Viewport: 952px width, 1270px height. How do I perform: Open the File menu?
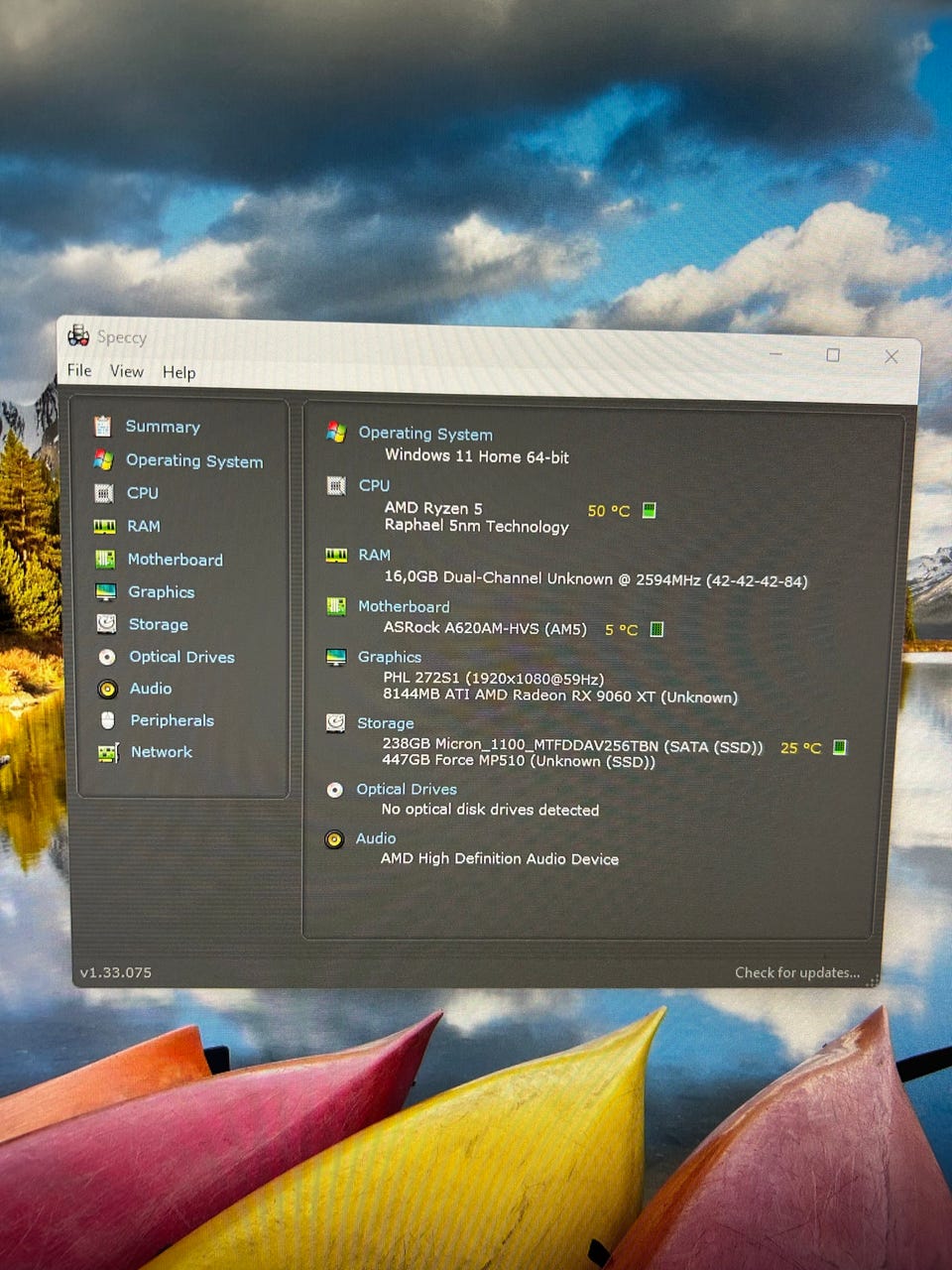coord(79,370)
